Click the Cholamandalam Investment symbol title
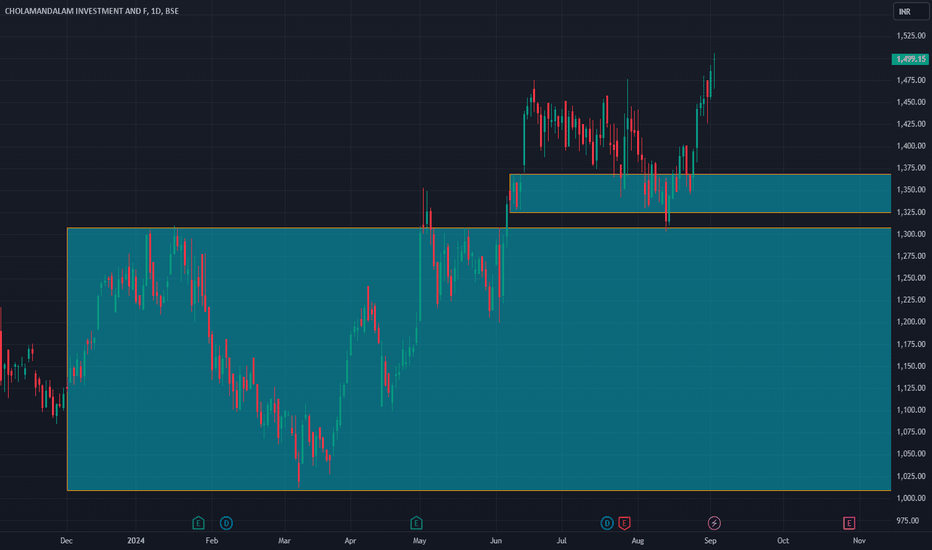932x550 pixels. pyautogui.click(x=92, y=11)
